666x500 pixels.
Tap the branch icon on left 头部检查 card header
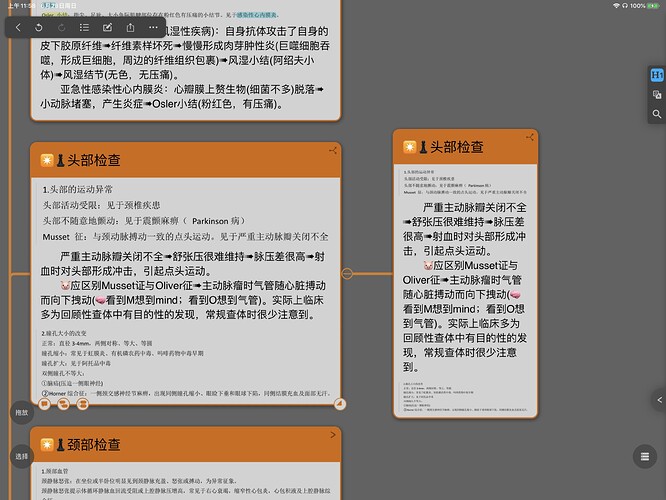[x=333, y=150]
